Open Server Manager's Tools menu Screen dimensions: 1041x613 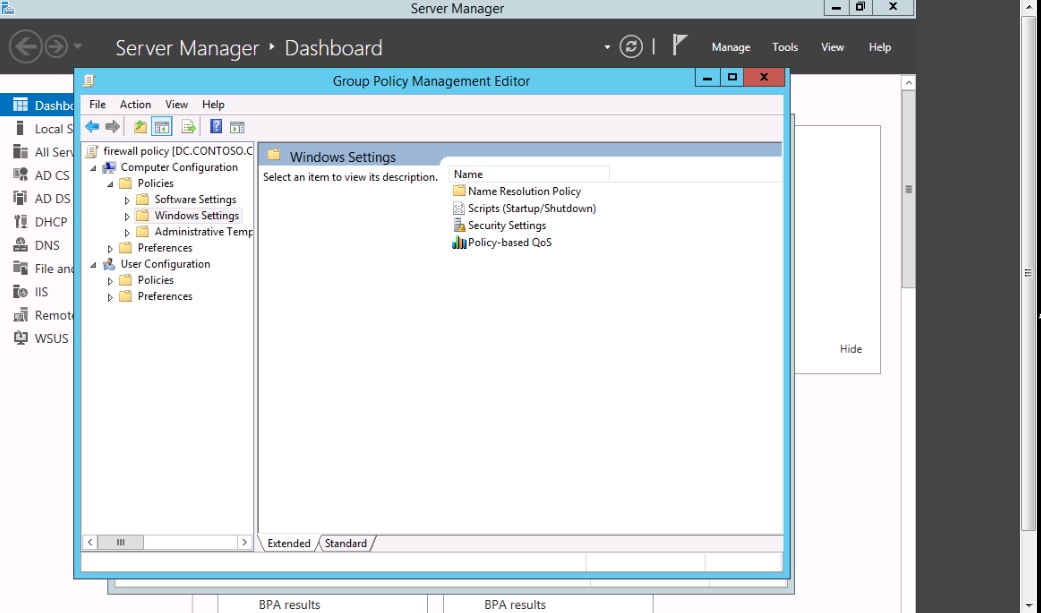coord(785,47)
